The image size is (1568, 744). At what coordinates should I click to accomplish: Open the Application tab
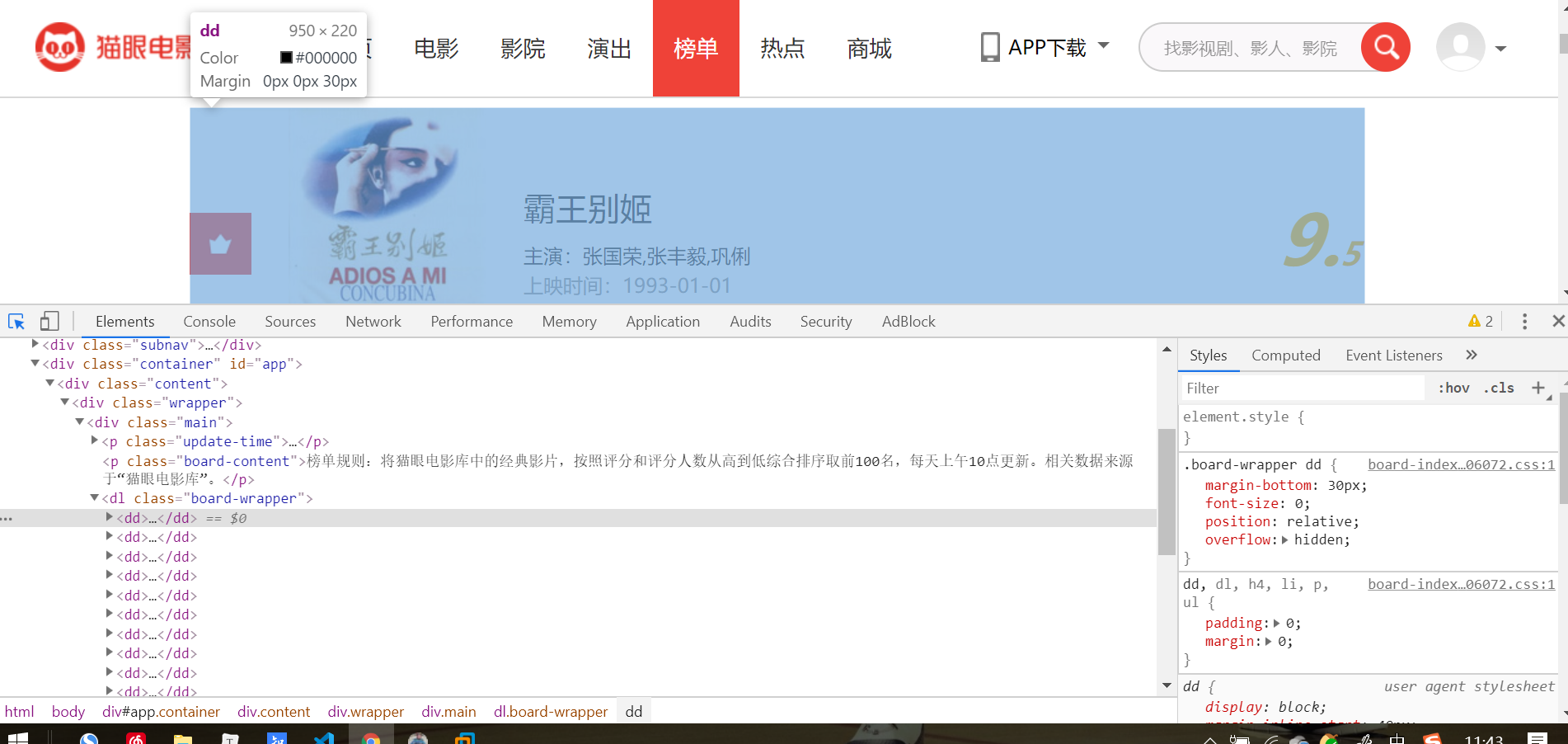click(663, 321)
